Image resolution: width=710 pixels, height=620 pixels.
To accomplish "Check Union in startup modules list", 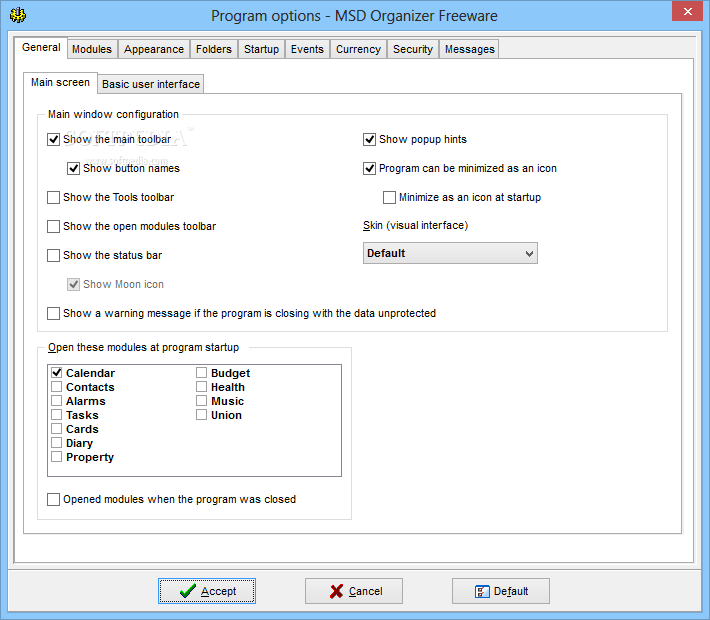I will (201, 415).
